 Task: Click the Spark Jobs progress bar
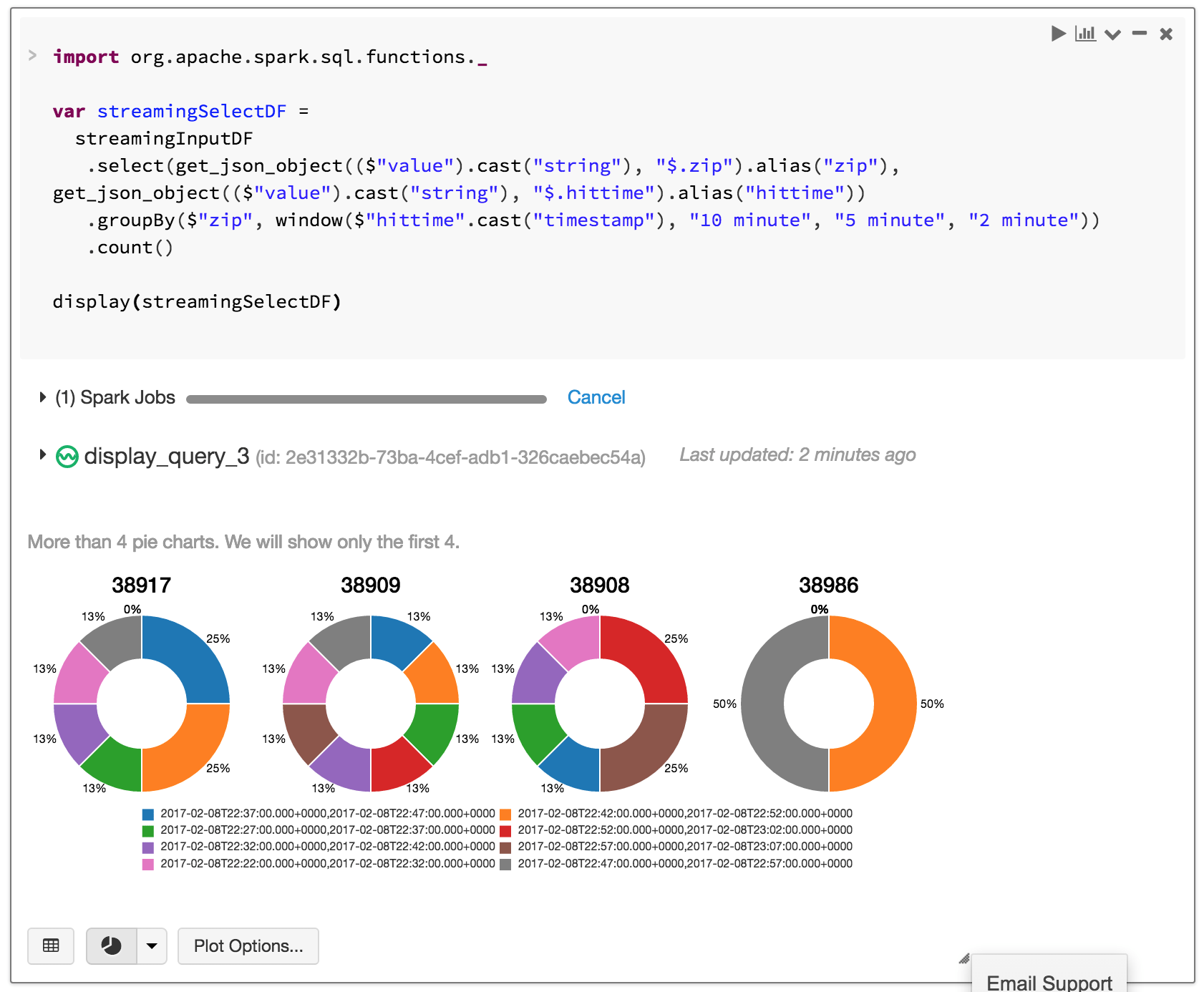coord(366,399)
